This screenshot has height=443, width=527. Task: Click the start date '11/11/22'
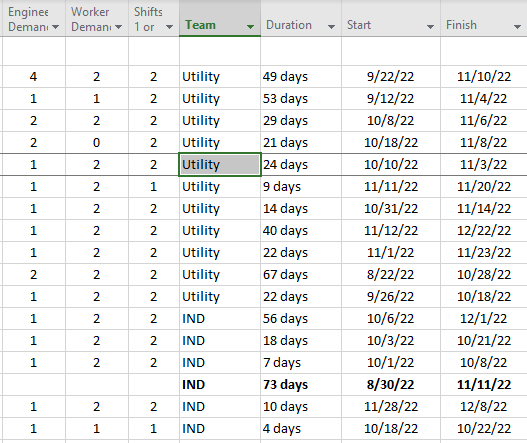pyautogui.click(x=391, y=187)
